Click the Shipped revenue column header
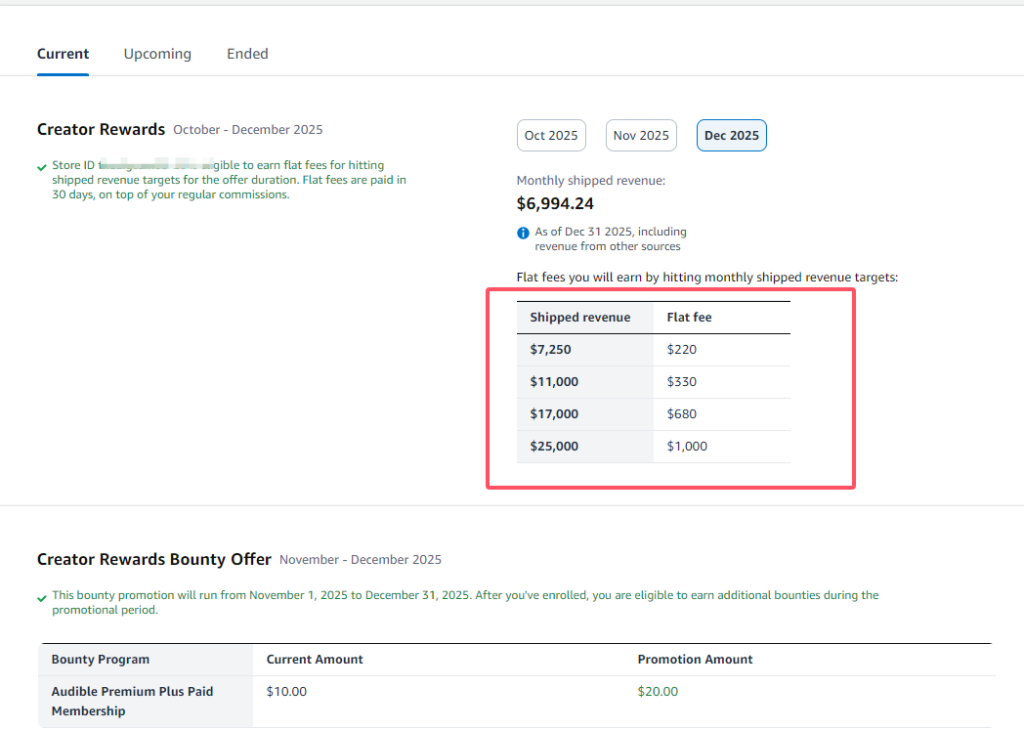The image size is (1024, 730). (580, 318)
